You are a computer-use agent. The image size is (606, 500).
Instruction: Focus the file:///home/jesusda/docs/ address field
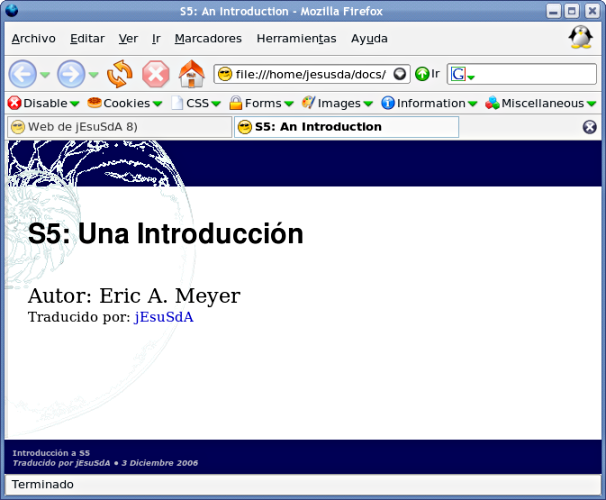click(x=311, y=74)
